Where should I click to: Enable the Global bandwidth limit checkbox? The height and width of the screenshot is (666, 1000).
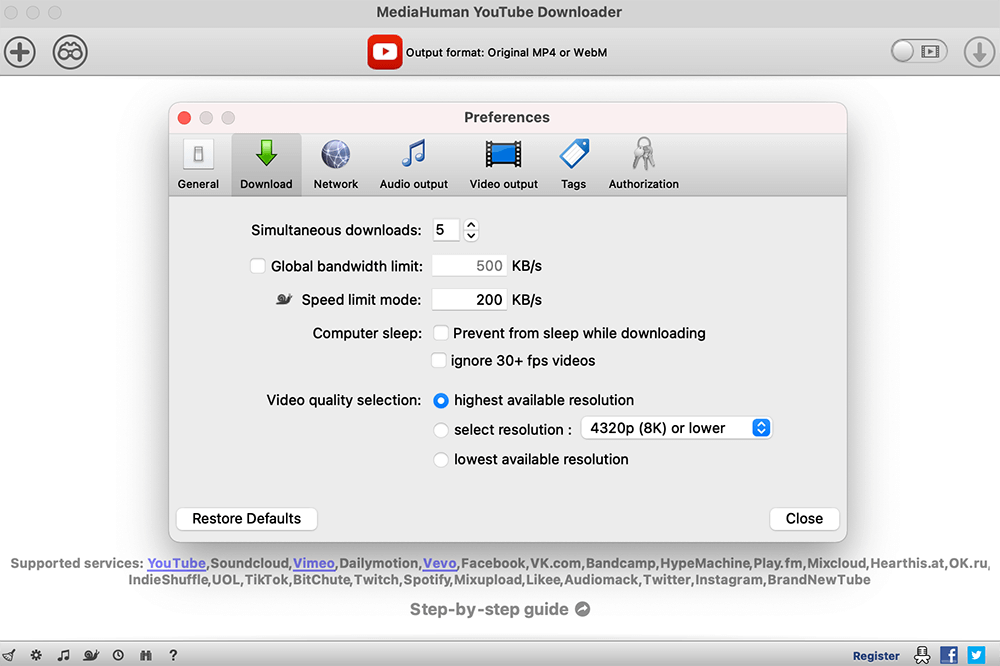pos(258,266)
